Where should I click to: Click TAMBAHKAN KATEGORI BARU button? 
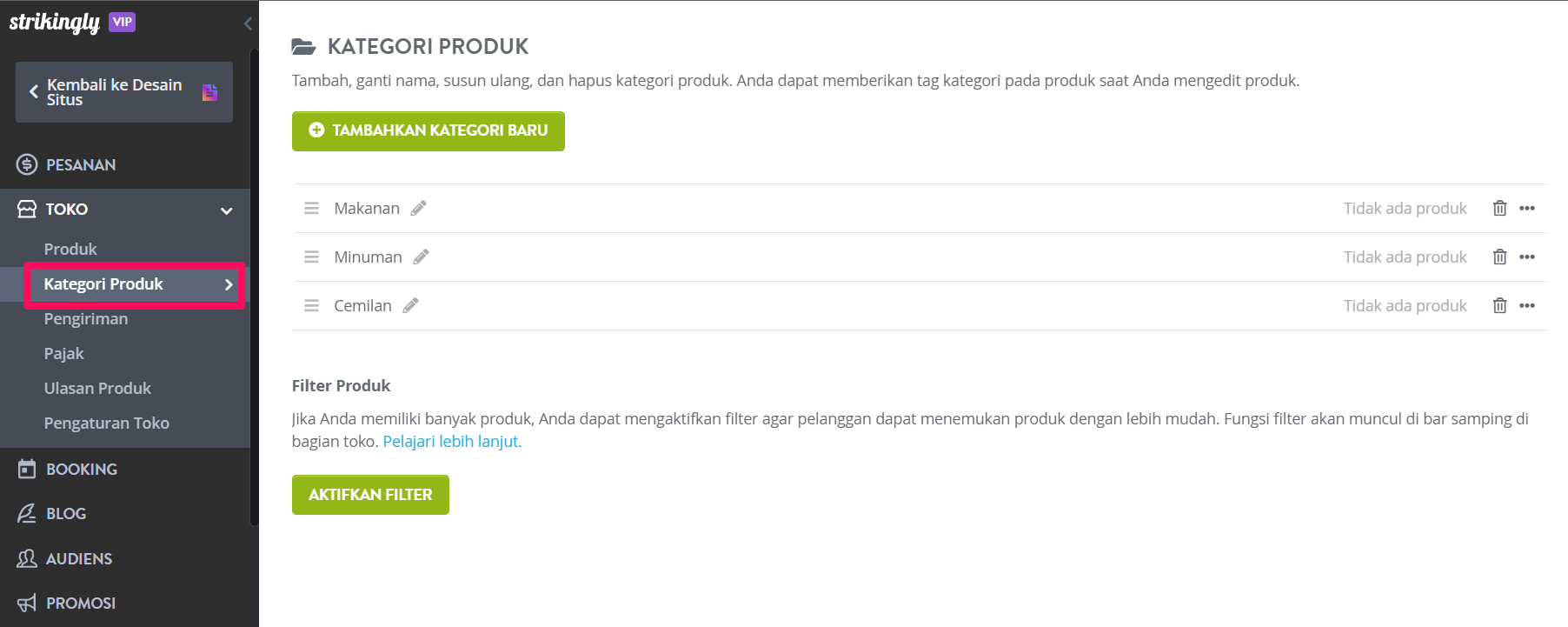pos(429,131)
